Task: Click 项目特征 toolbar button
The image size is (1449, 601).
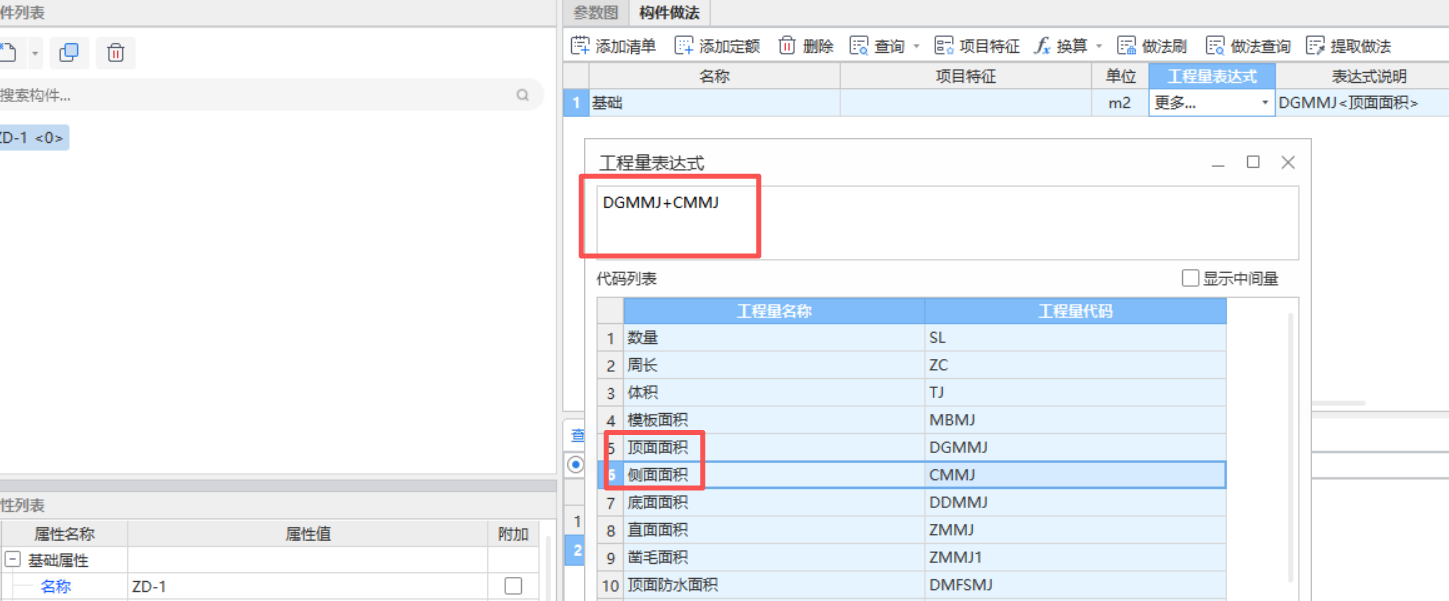Action: [x=977, y=46]
